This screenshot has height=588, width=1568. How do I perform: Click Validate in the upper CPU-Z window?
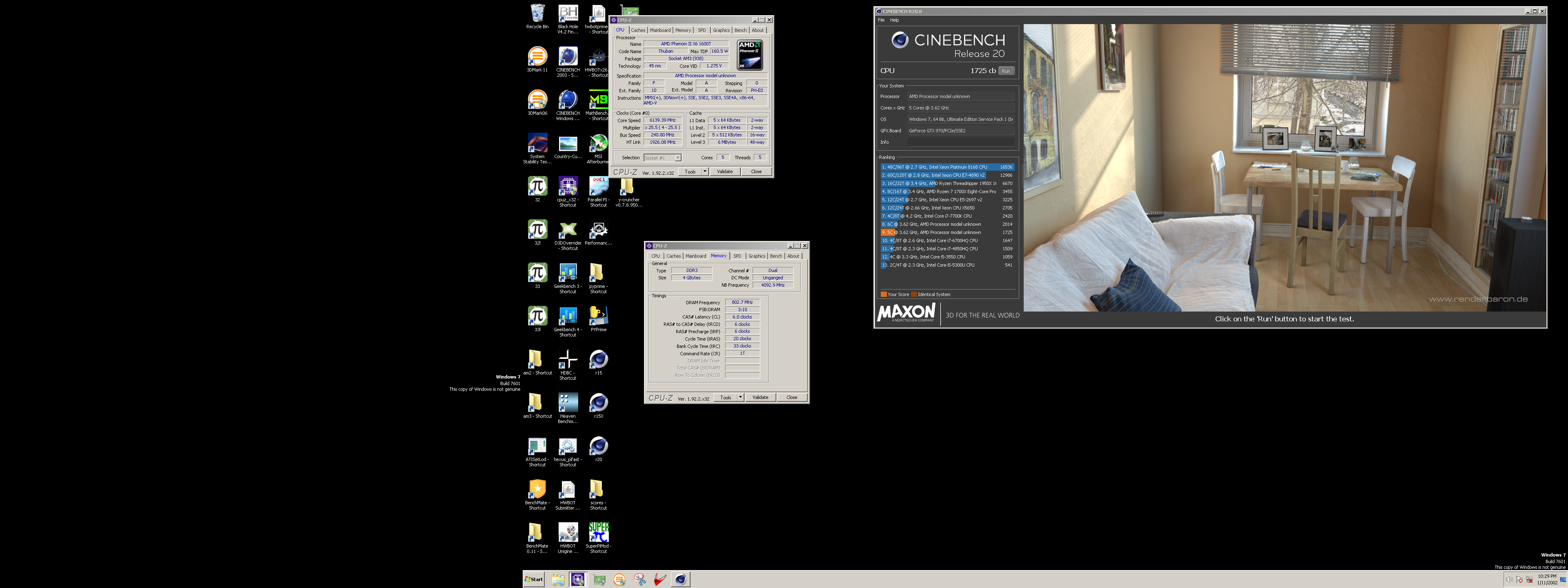724,171
